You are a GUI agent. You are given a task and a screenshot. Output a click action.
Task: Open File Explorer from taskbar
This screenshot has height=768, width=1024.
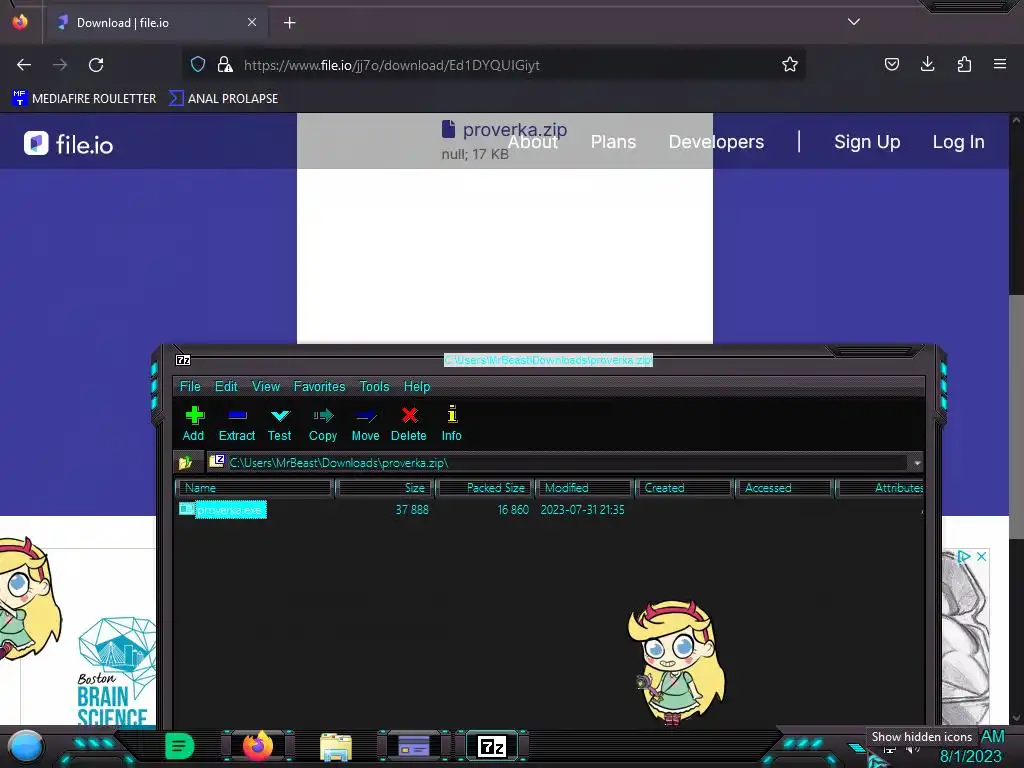[x=336, y=746]
